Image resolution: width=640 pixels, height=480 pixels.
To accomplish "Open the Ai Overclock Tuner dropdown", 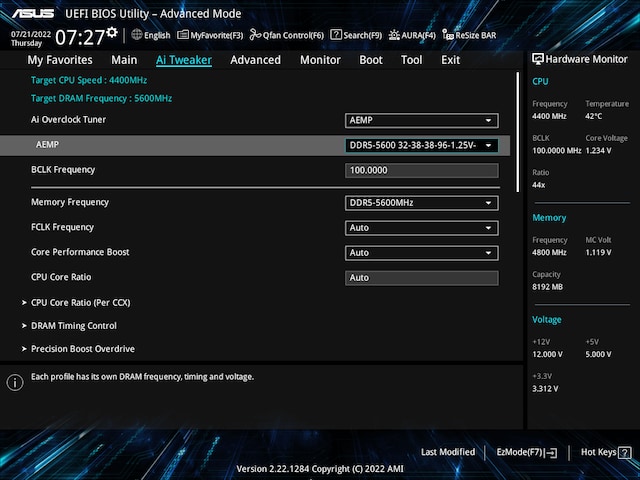I will tap(421, 120).
